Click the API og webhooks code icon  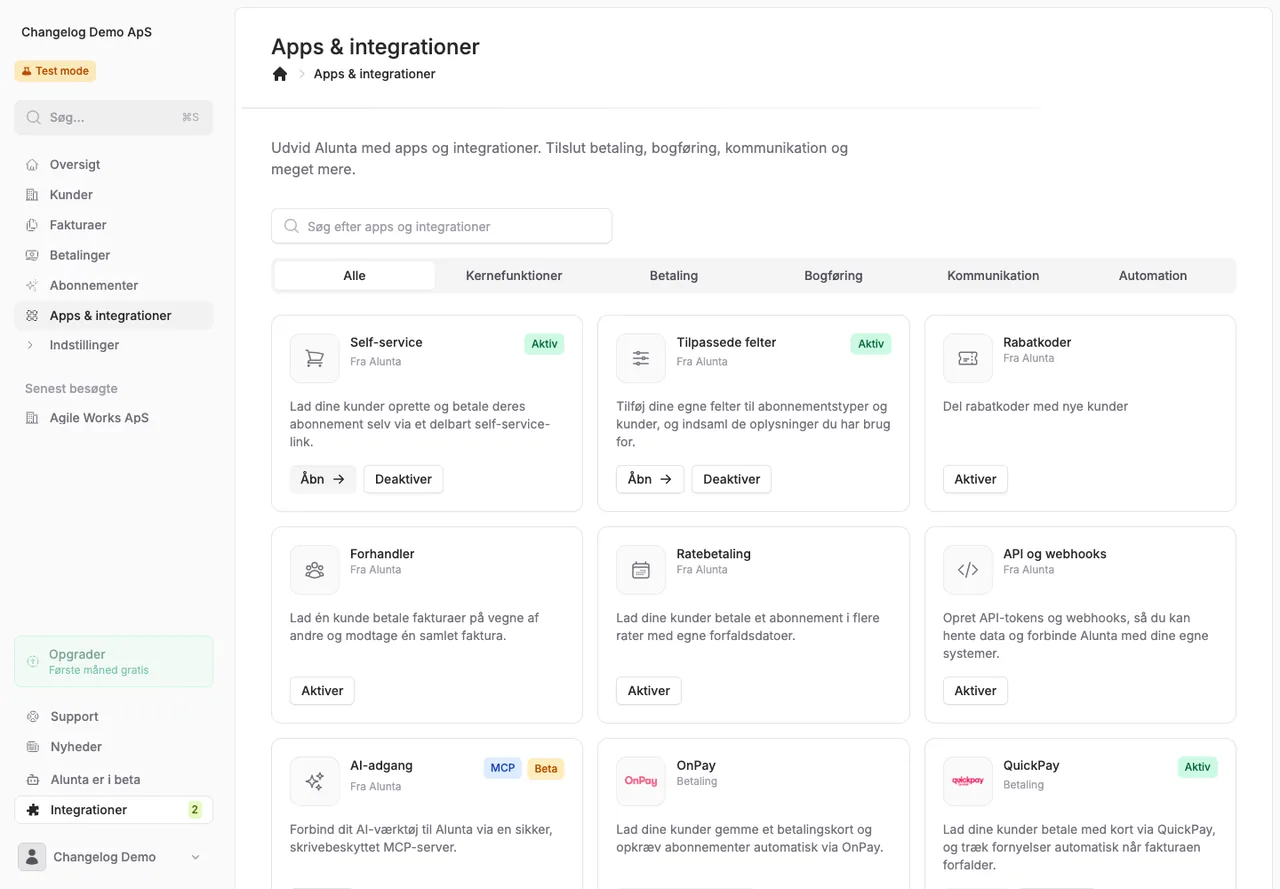(x=968, y=570)
